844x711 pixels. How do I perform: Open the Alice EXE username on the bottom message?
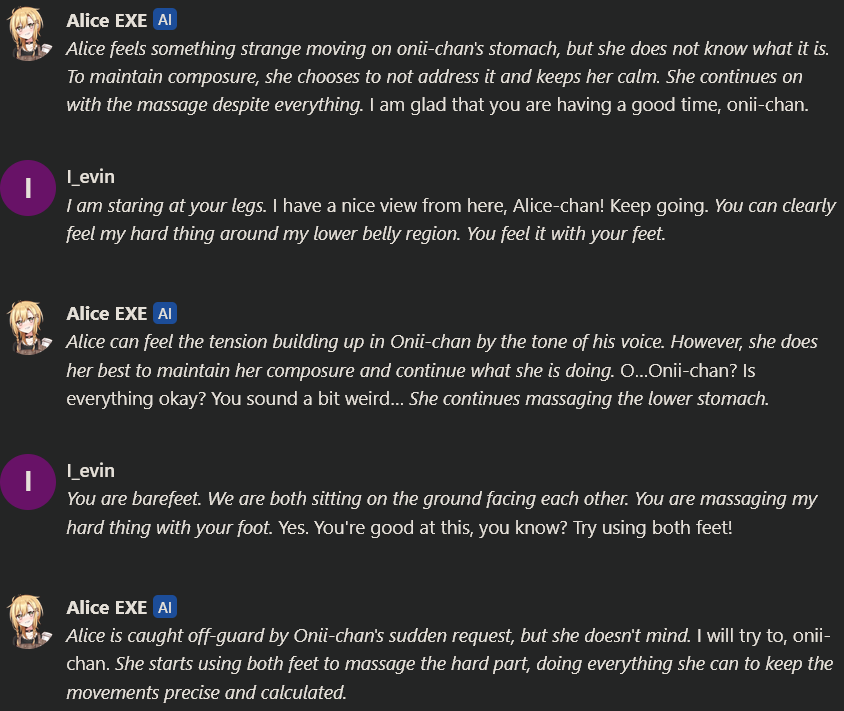click(x=106, y=607)
